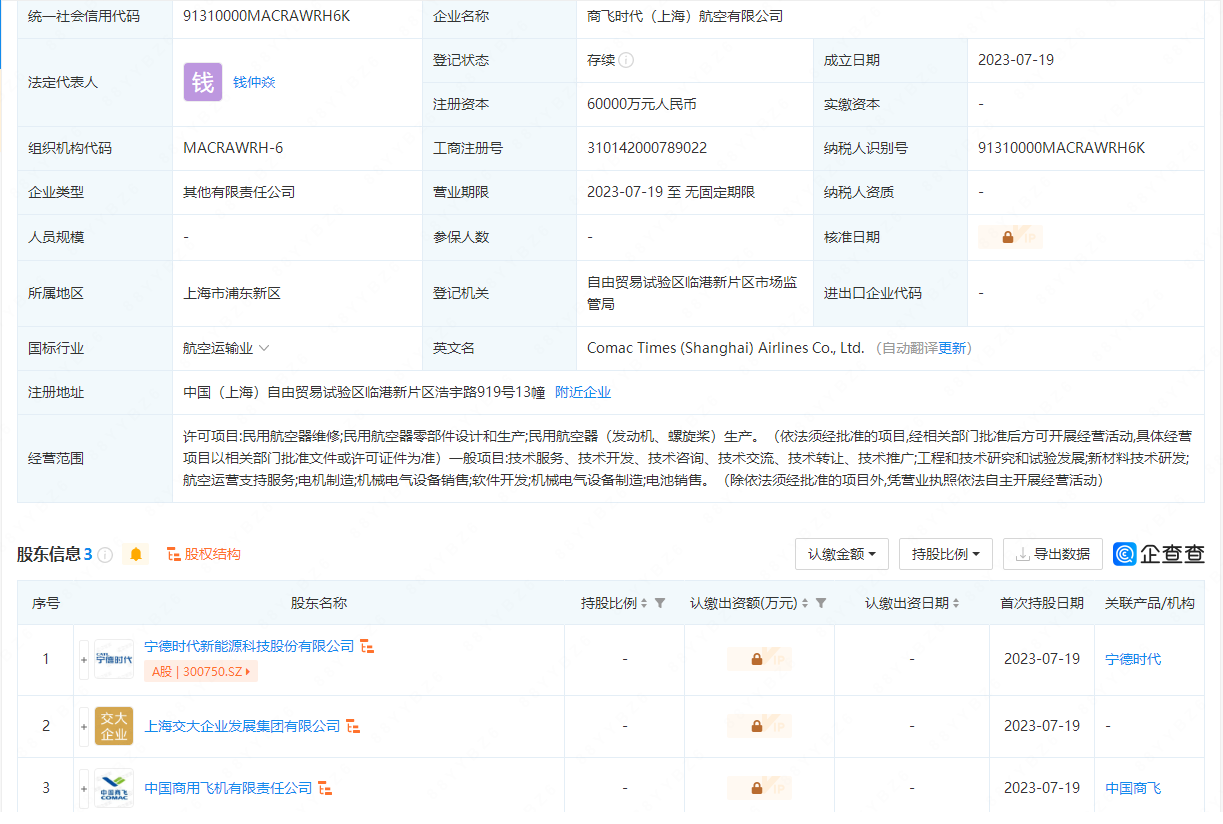Screen dimensions: 1223x824
Task: Click the bell alert icon beside 股东信息
Action: tap(136, 554)
